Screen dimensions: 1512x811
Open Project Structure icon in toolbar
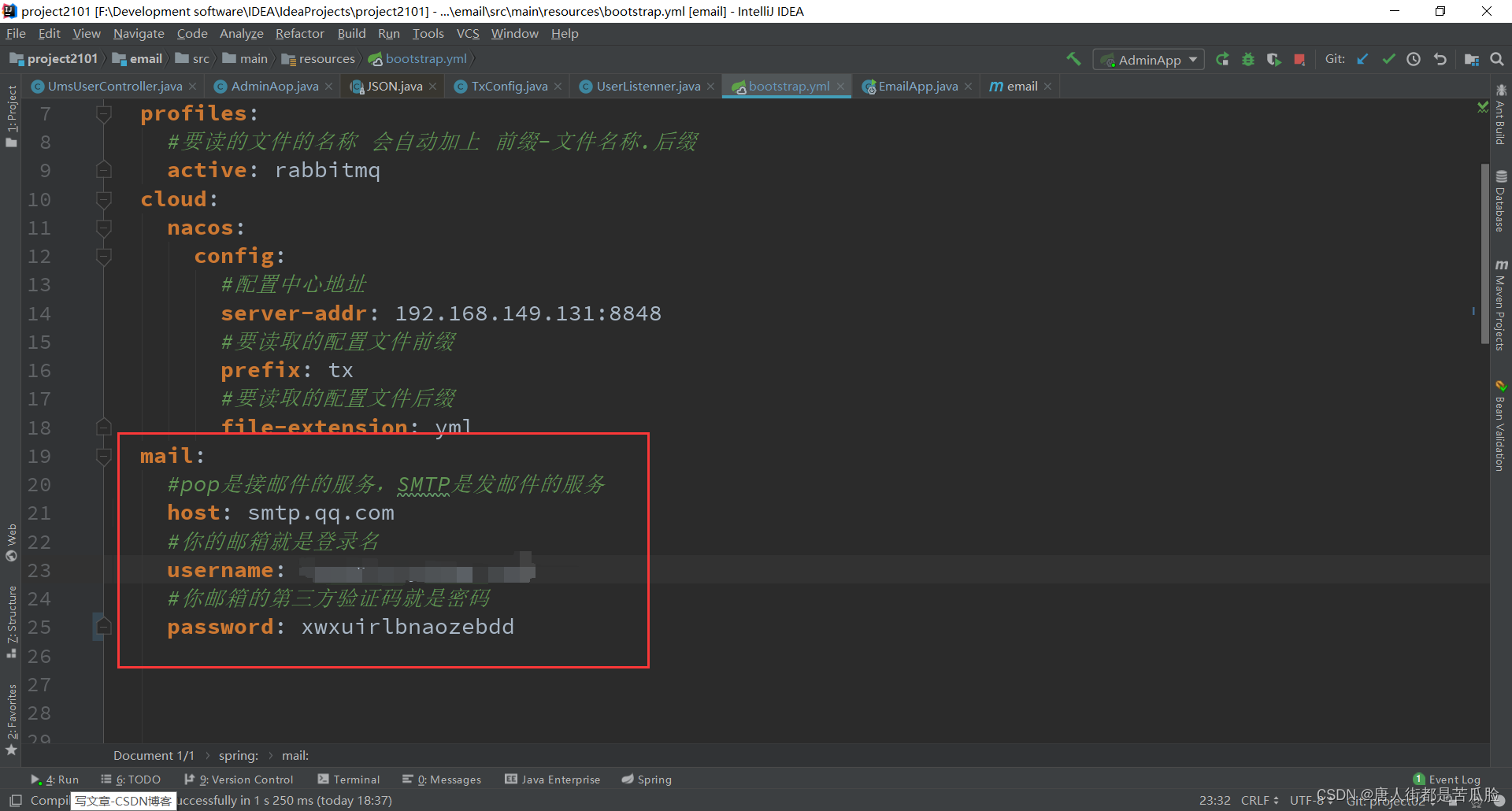pos(1471,59)
